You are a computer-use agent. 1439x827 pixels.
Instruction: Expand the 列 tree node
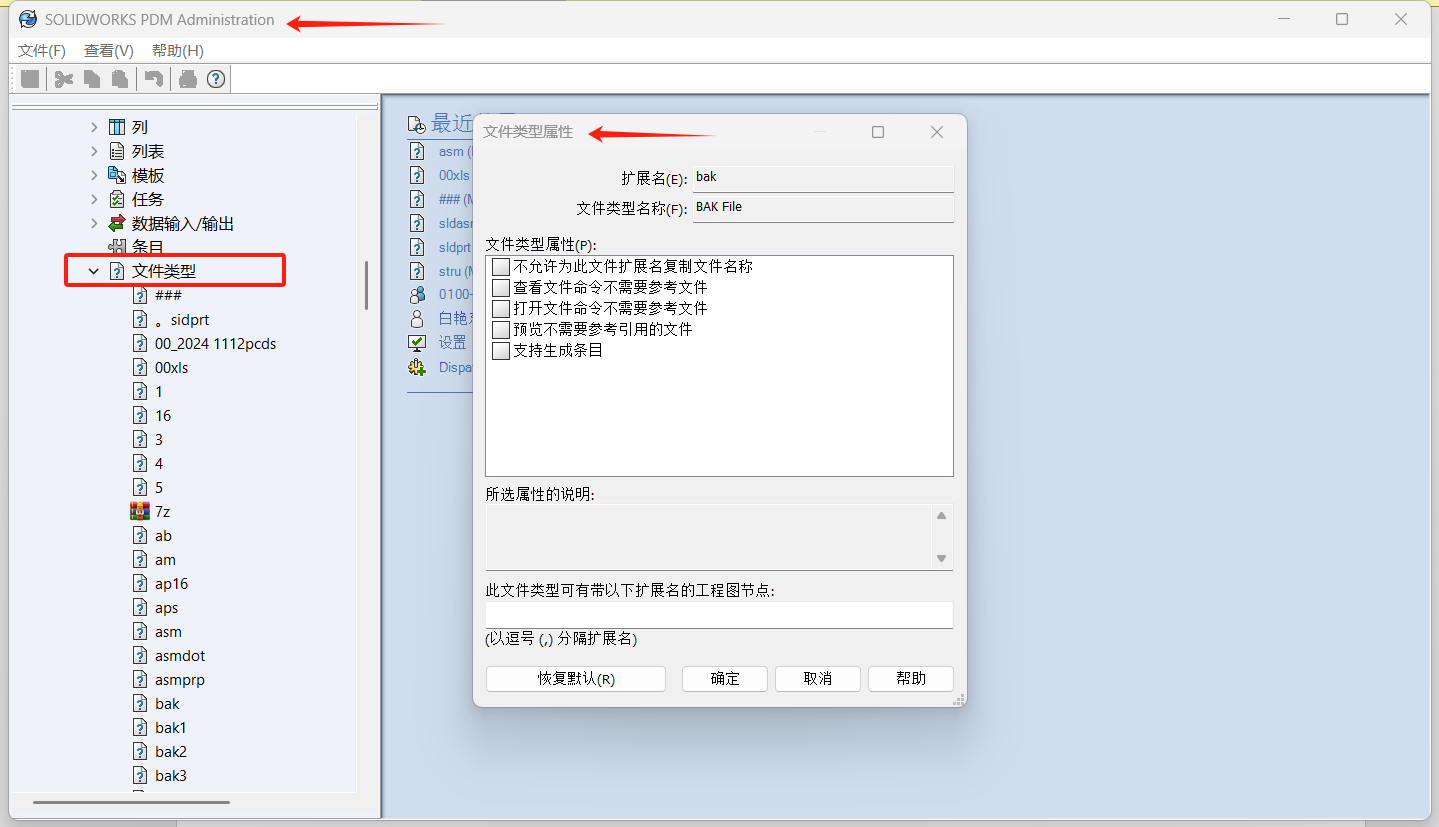pos(94,127)
